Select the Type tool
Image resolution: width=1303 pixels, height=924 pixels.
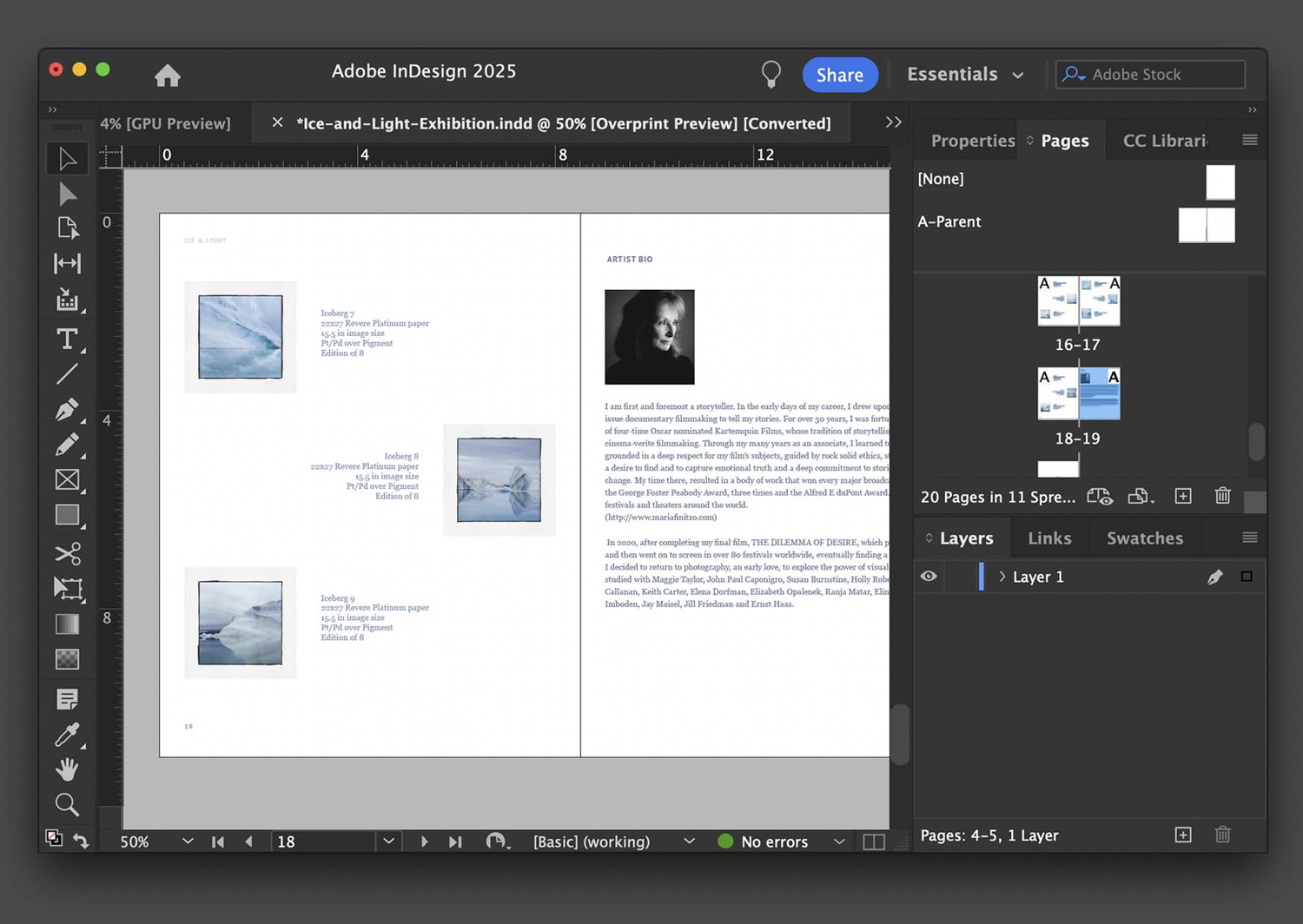pos(67,339)
